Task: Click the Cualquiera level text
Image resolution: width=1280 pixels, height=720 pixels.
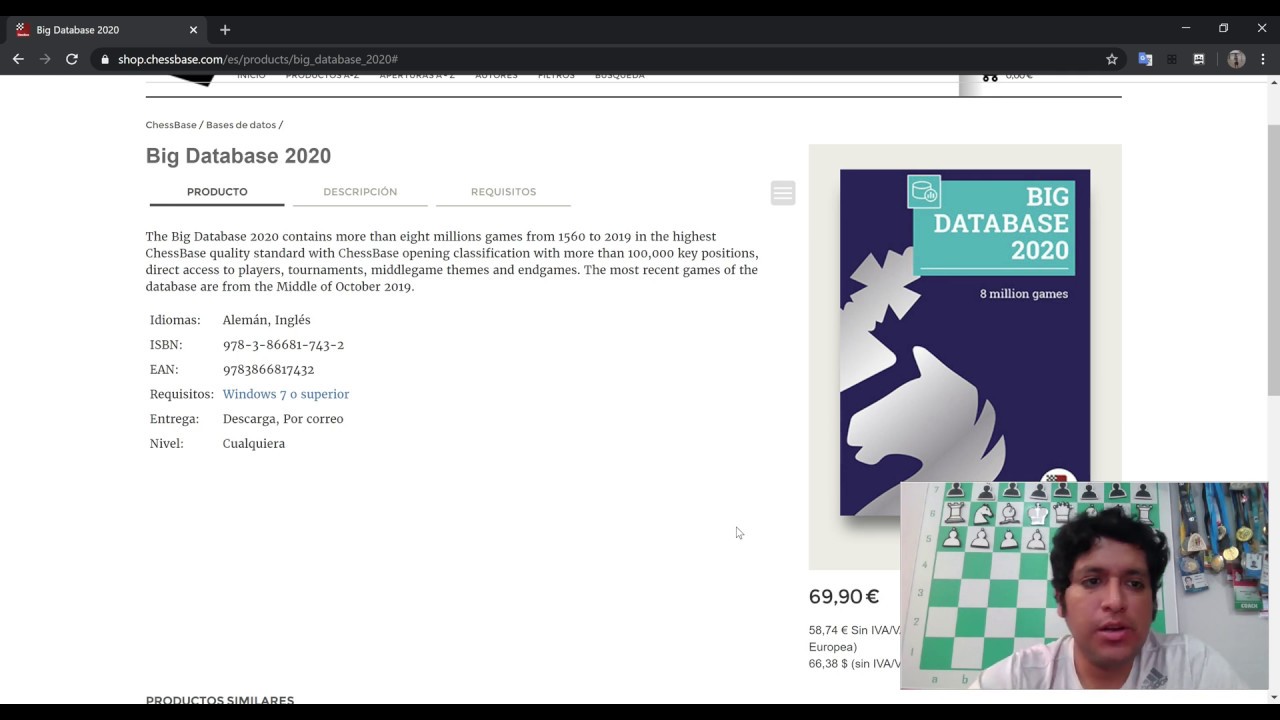Action: coord(254,444)
